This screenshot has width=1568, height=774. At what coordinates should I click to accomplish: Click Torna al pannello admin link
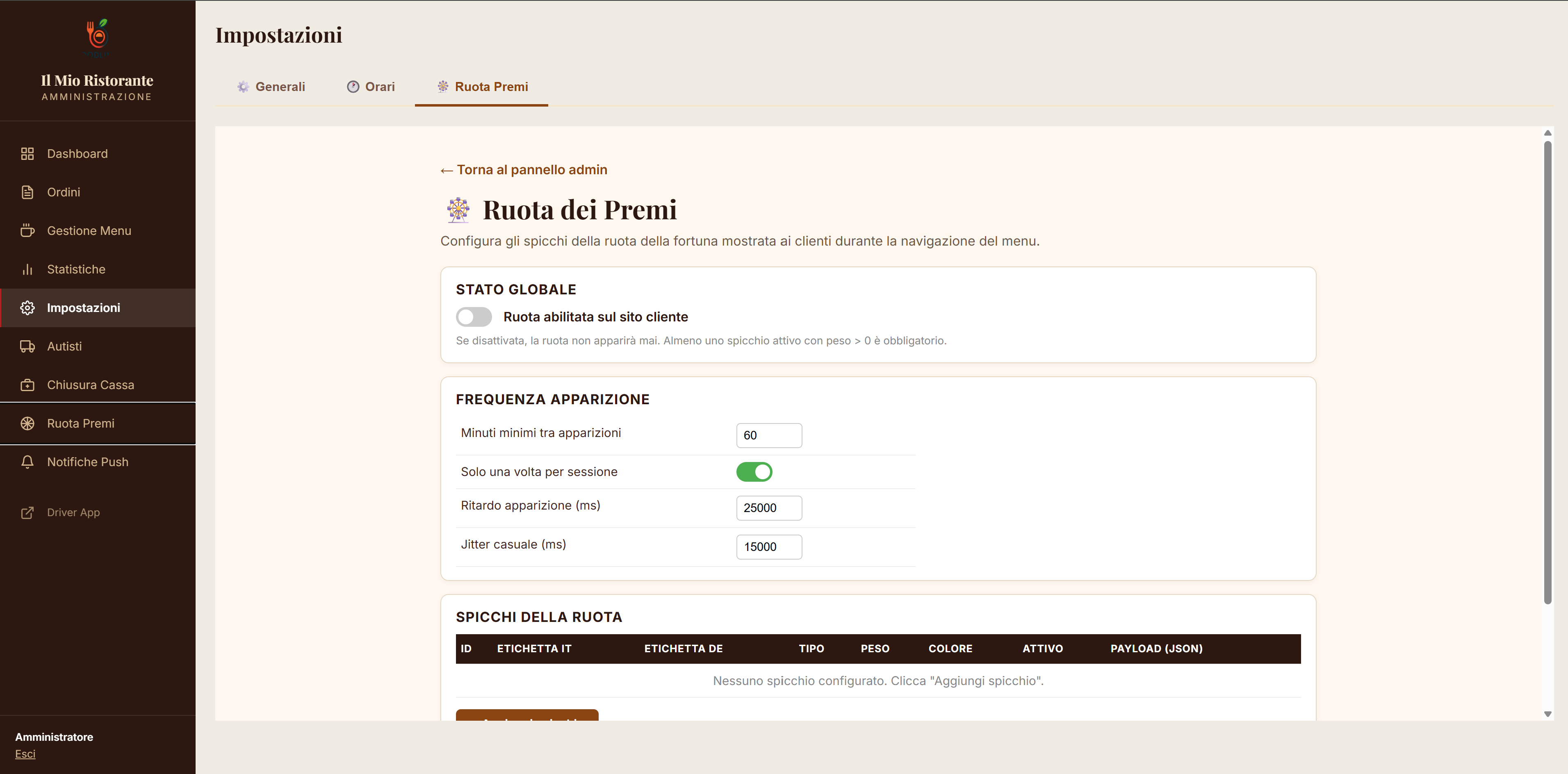click(524, 170)
